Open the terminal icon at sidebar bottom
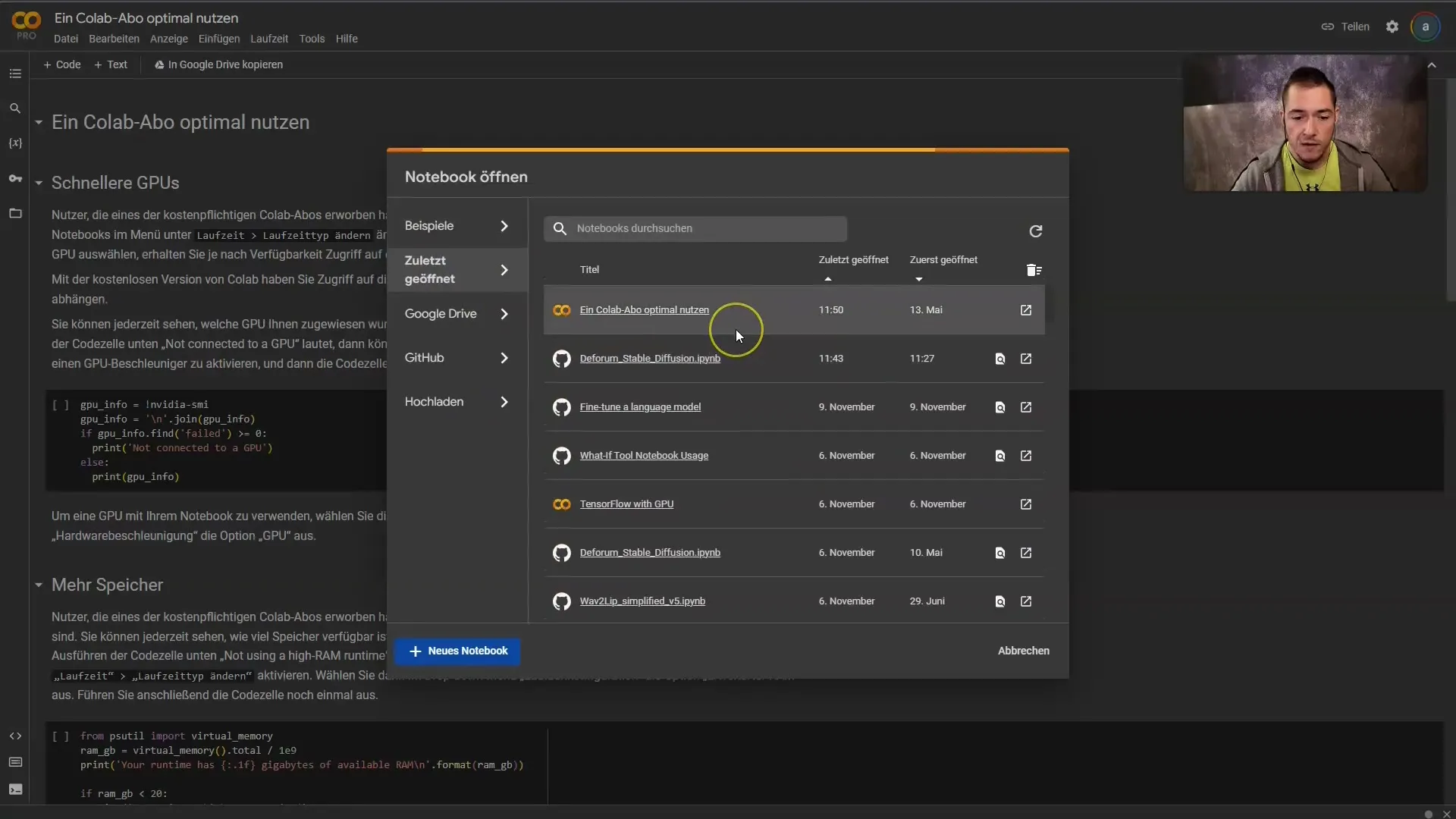Image resolution: width=1456 pixels, height=819 pixels. coord(15,789)
